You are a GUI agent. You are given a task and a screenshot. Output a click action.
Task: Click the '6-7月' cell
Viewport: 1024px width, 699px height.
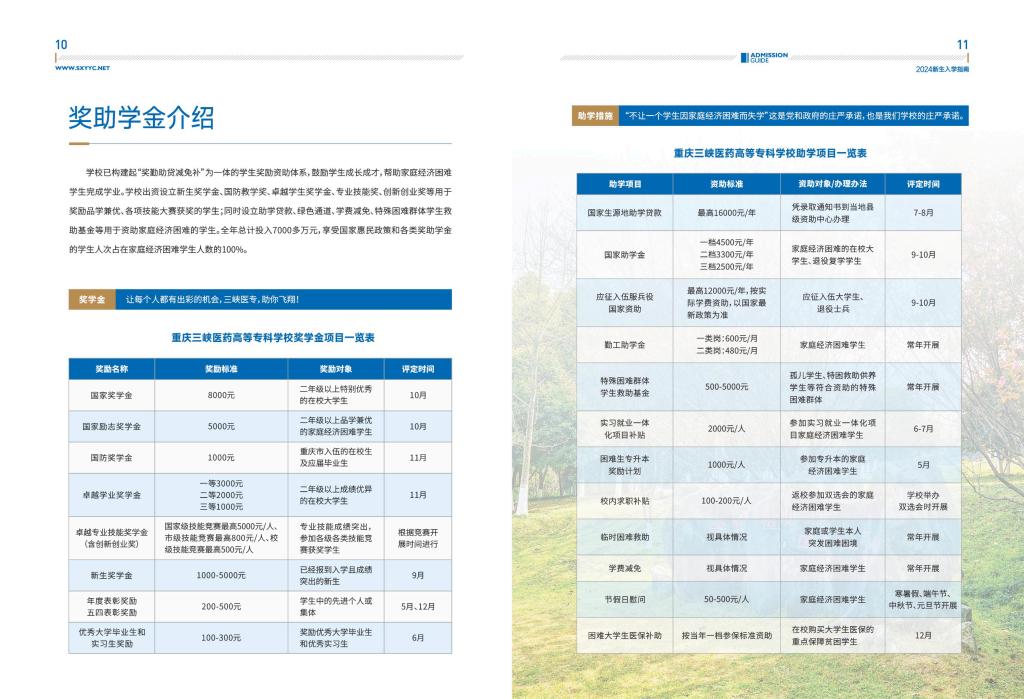tap(923, 429)
